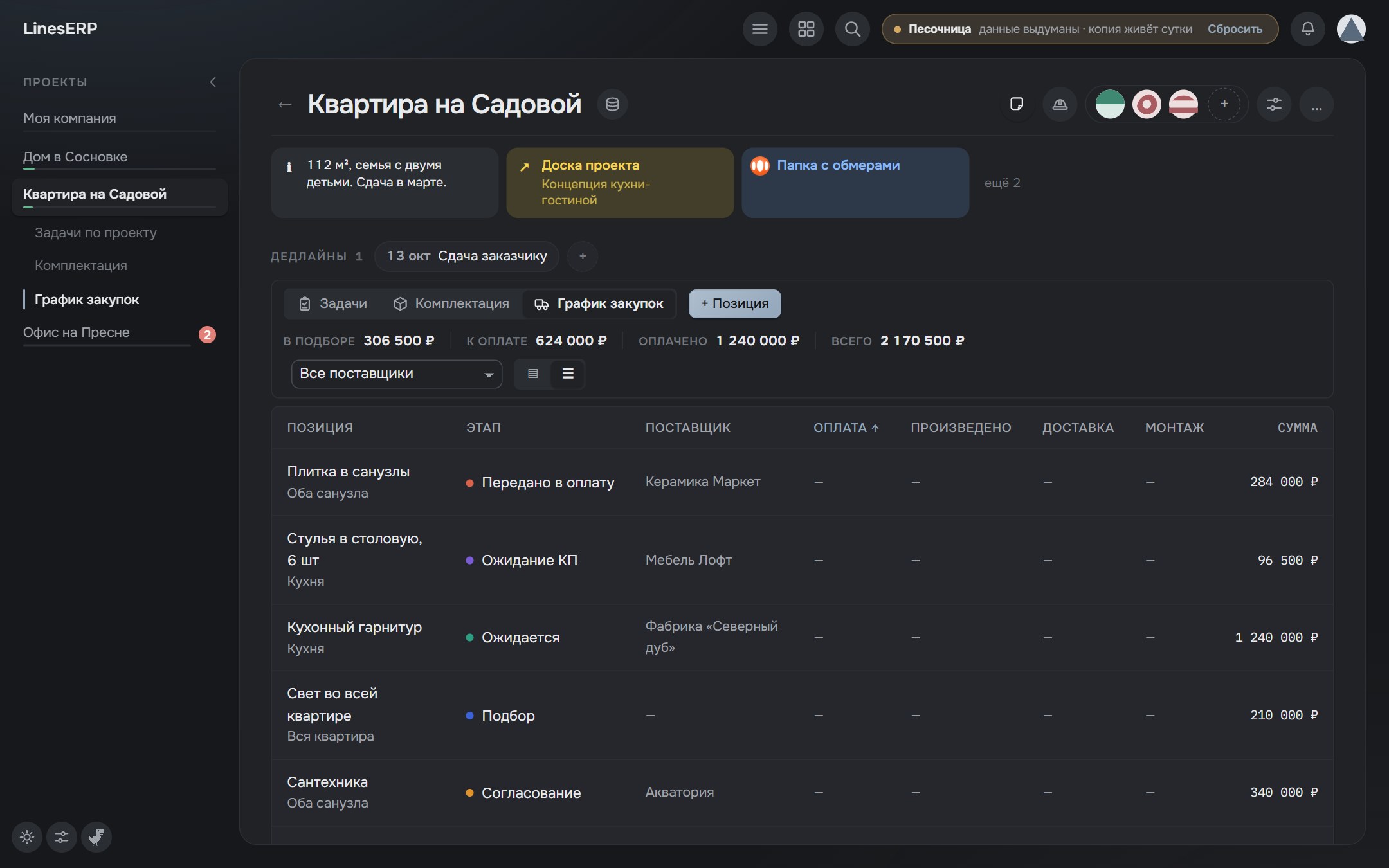Switch to the Задачи tab
This screenshot has height=868, width=1389.
tap(333, 303)
